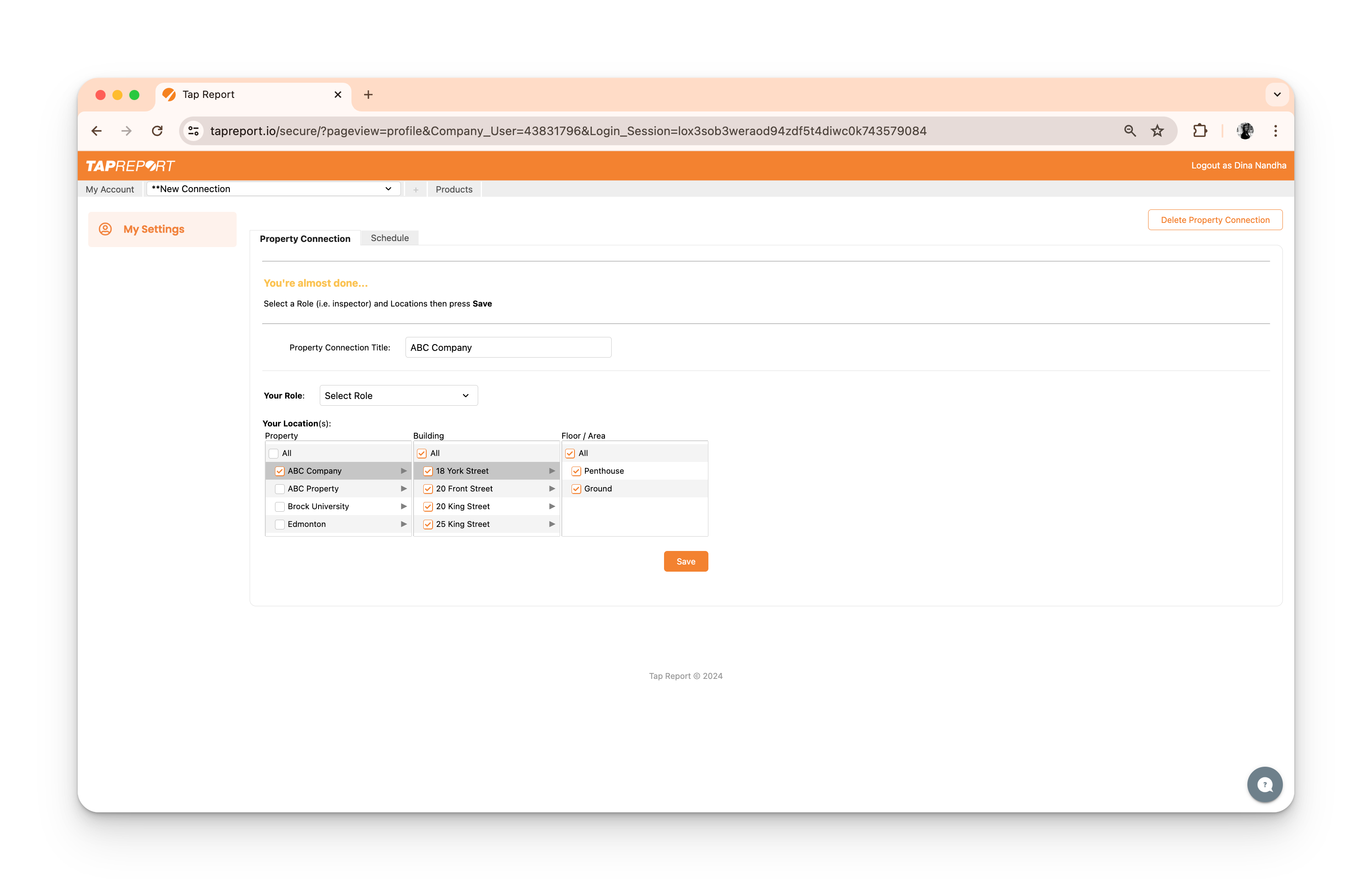Uncheck the Penthouse floor checkbox
1372x890 pixels.
576,471
